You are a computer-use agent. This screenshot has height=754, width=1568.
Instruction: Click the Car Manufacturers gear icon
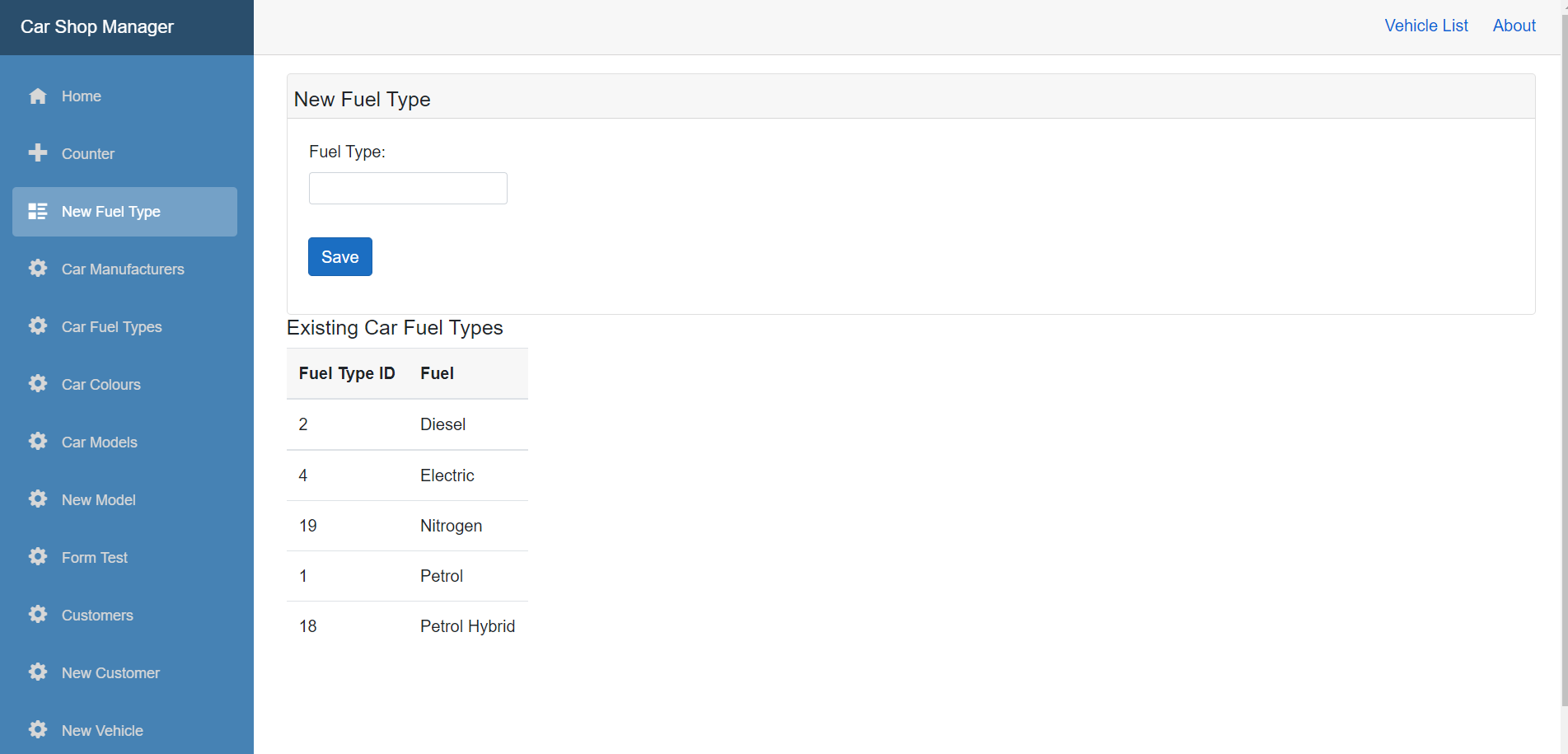38,269
